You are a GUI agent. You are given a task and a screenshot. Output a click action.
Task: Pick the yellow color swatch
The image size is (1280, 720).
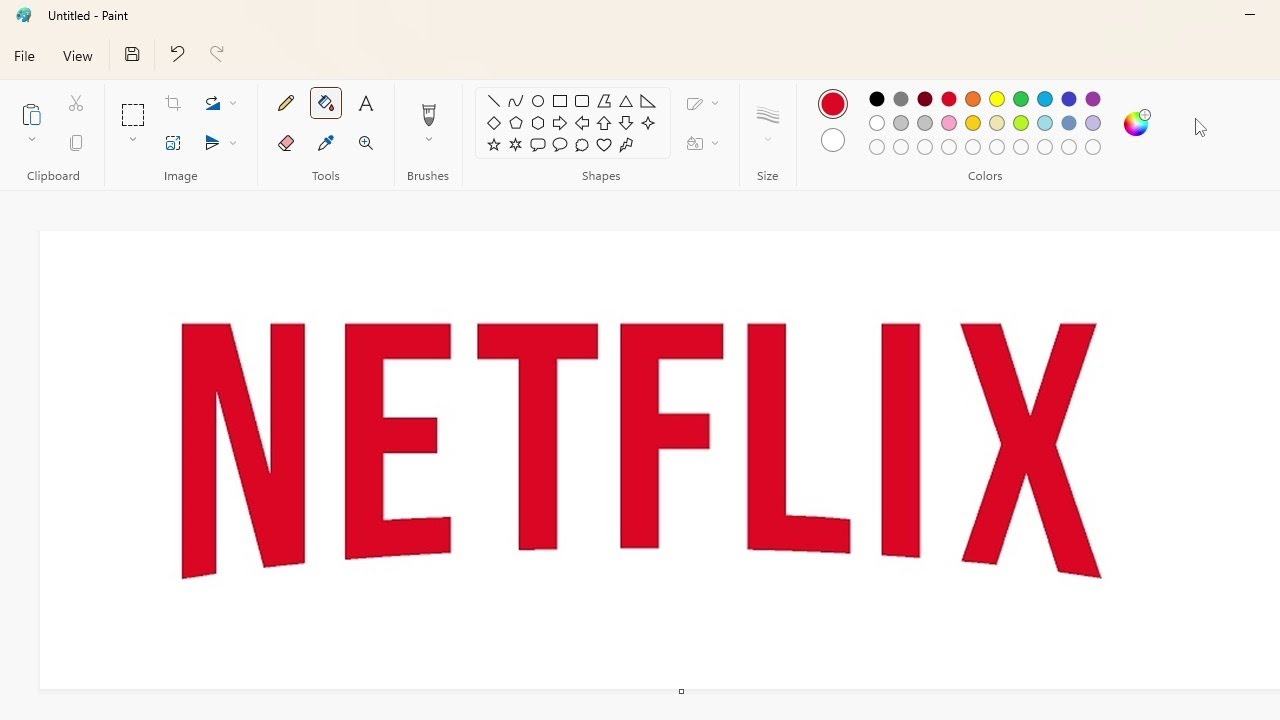click(997, 99)
